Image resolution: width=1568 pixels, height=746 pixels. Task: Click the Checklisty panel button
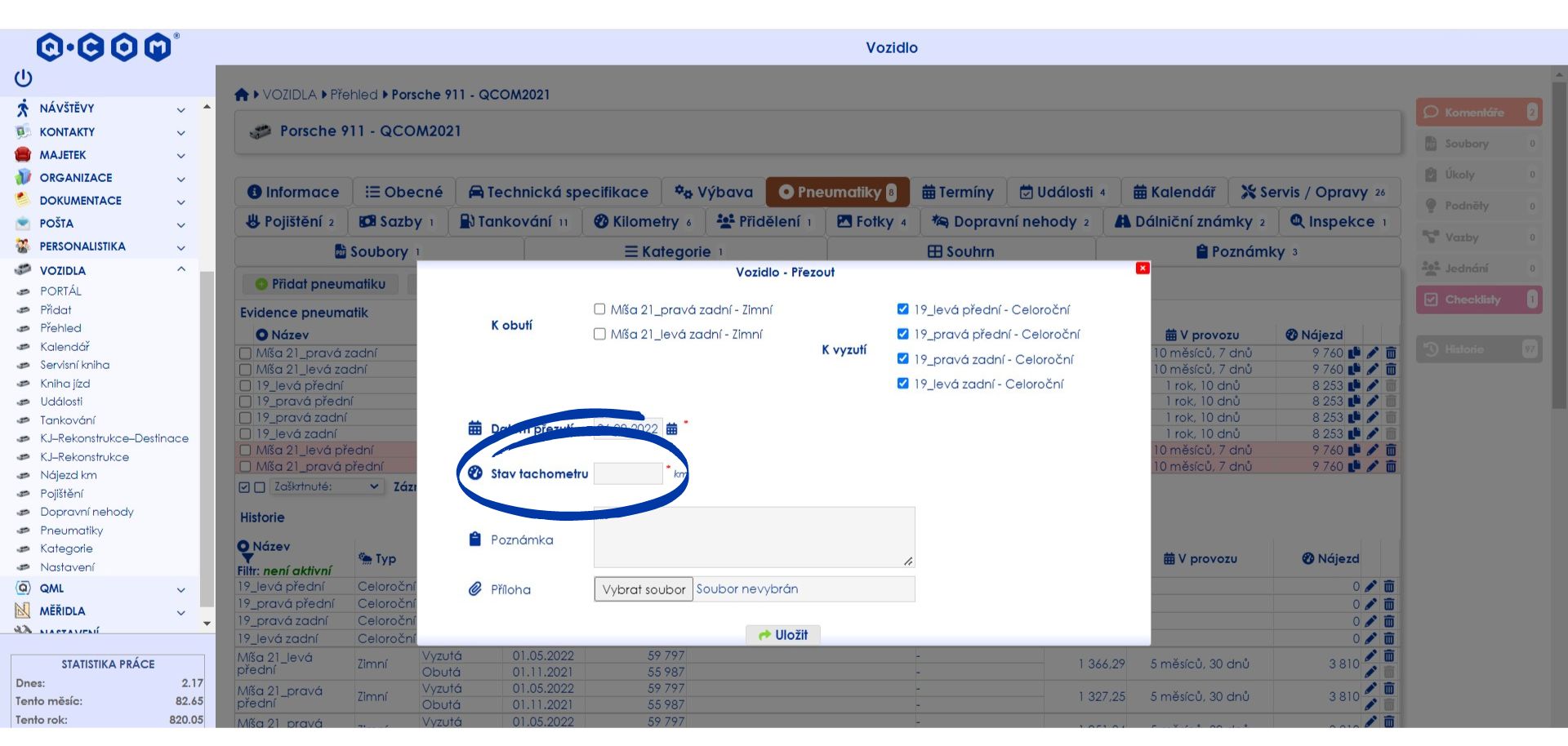pos(1479,300)
